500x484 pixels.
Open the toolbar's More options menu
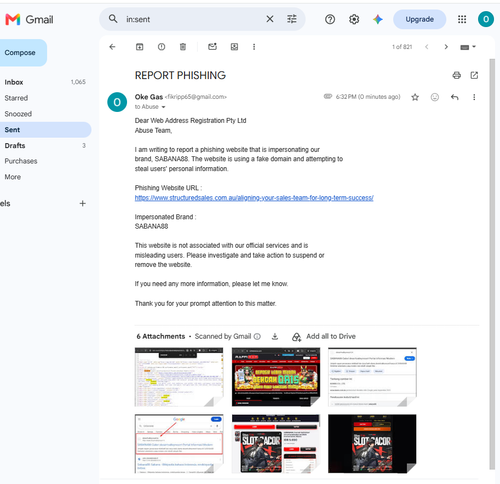coord(254,47)
